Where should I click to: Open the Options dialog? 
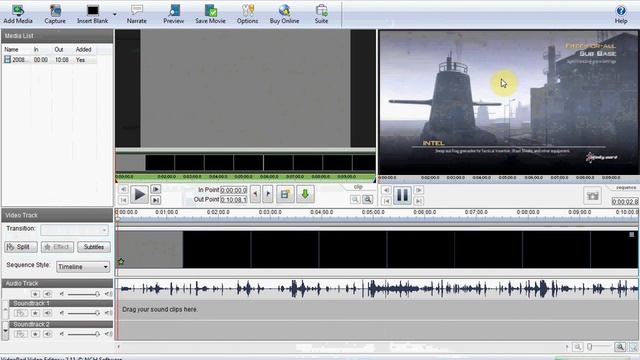point(247,14)
